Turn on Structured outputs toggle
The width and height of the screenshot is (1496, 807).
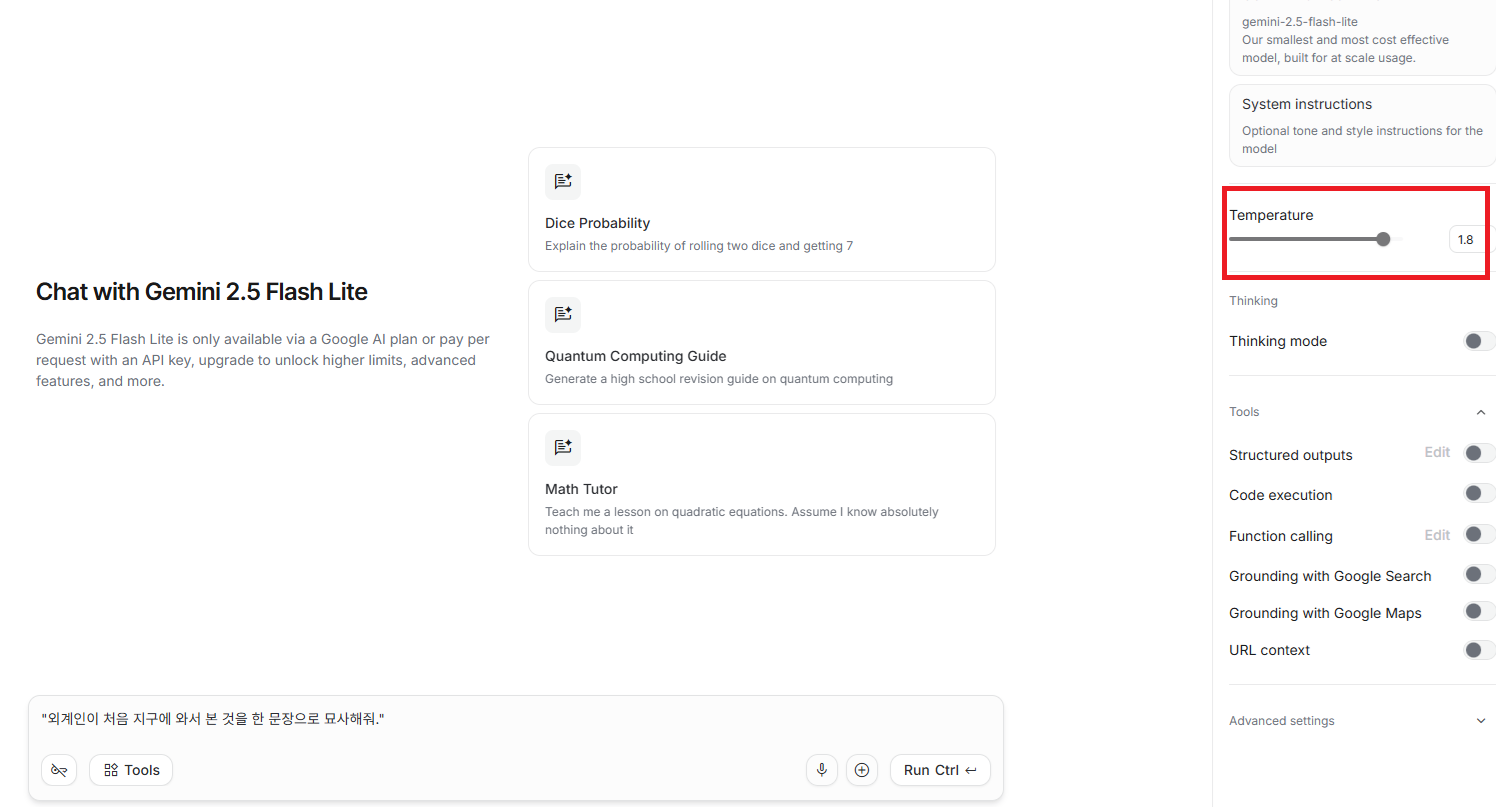tap(1479, 454)
